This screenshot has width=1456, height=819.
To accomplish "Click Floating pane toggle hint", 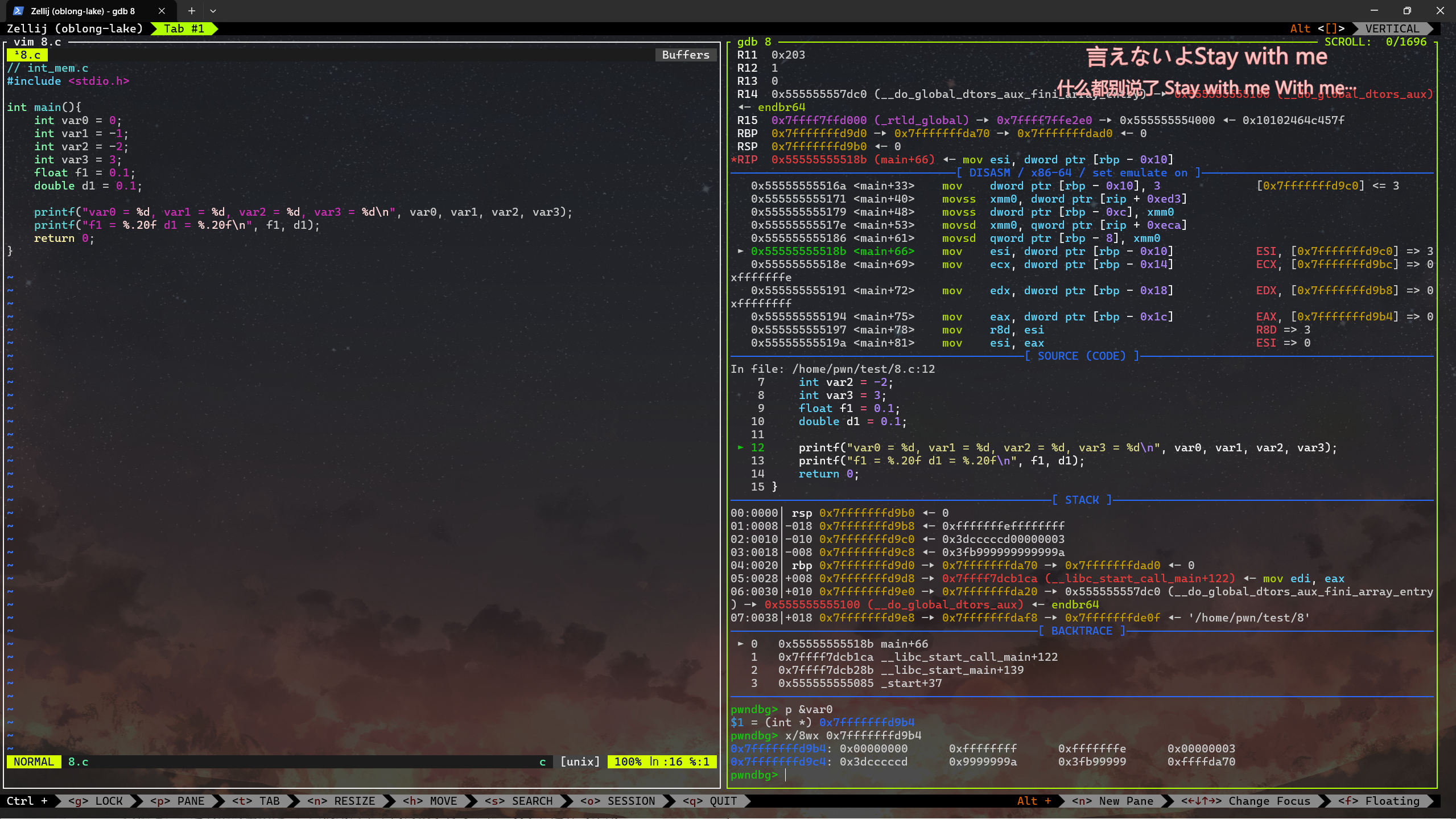I will [x=1379, y=801].
